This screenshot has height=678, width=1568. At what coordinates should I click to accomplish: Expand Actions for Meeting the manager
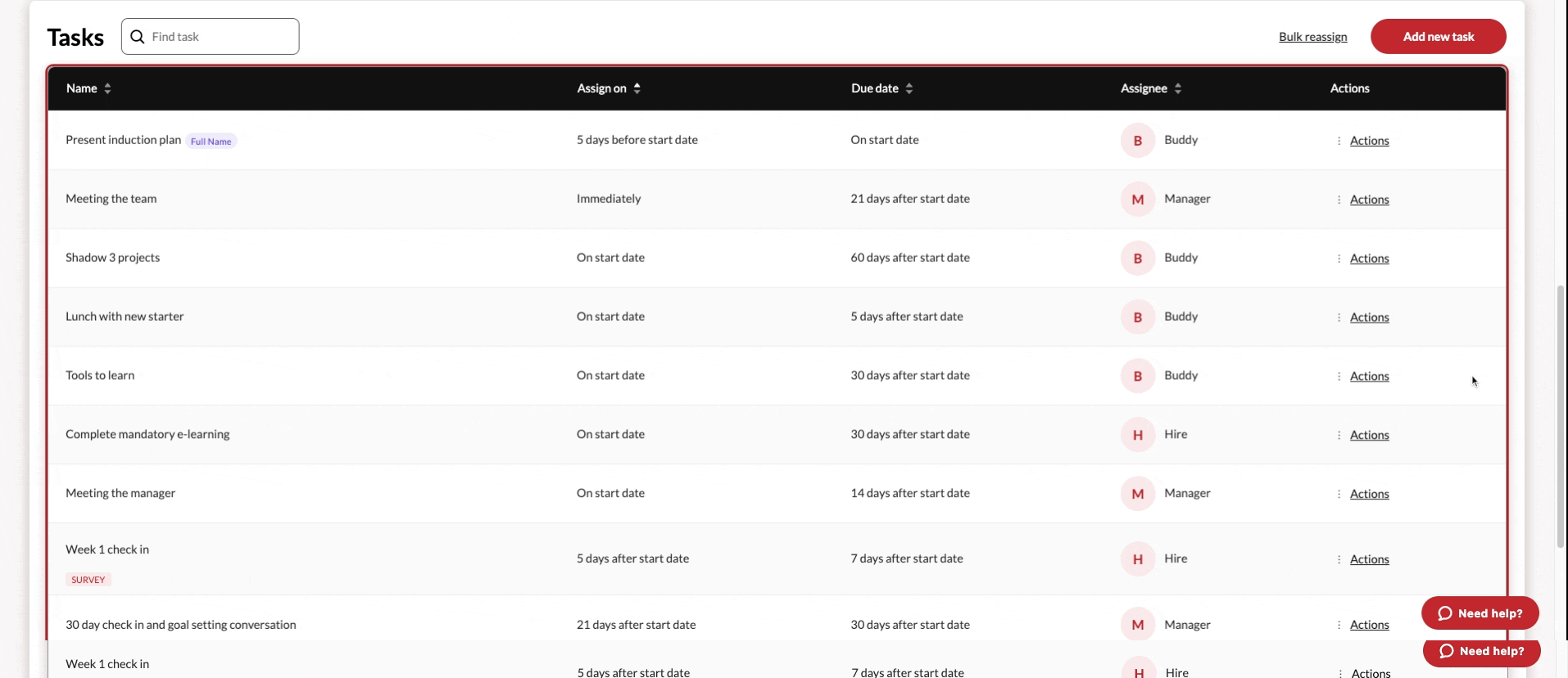1368,495
